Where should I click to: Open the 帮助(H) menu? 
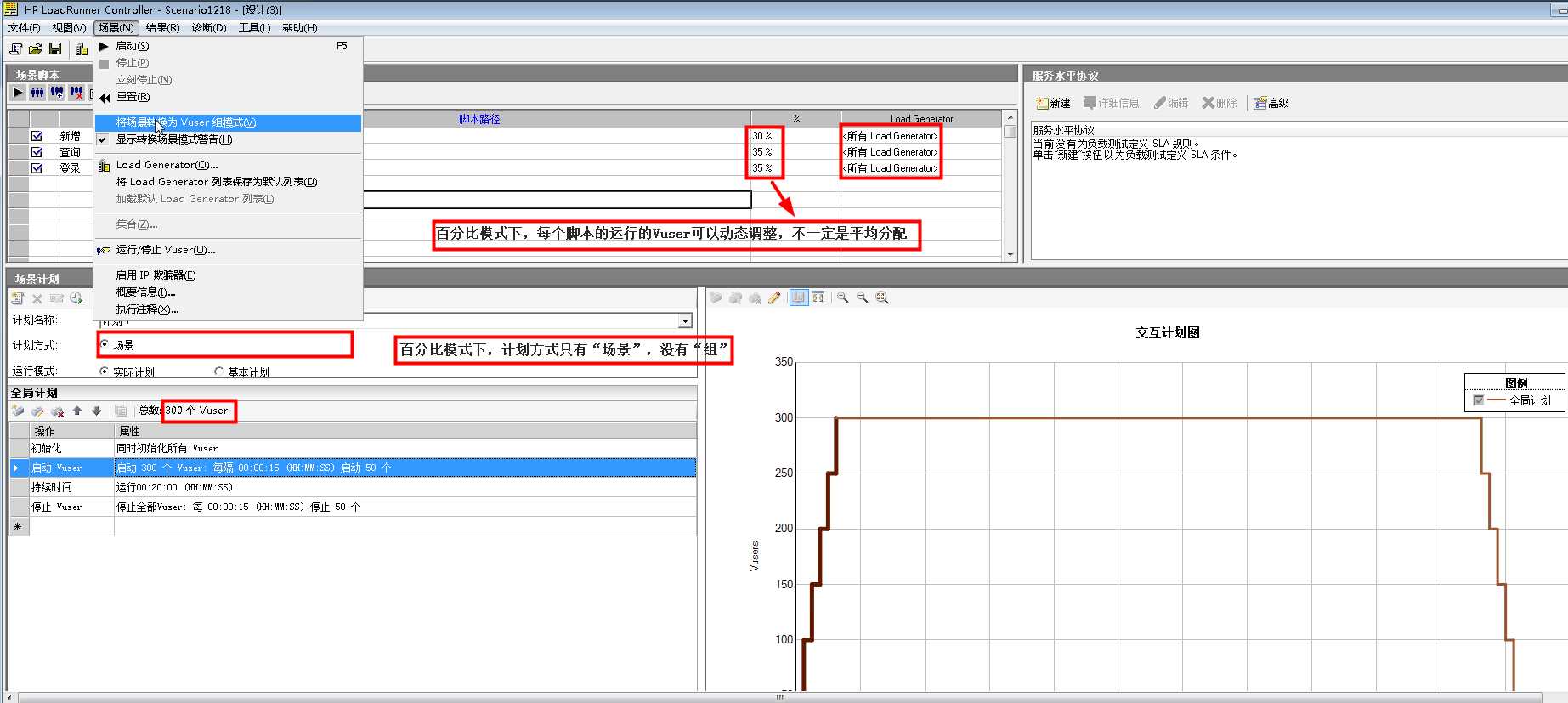[300, 27]
